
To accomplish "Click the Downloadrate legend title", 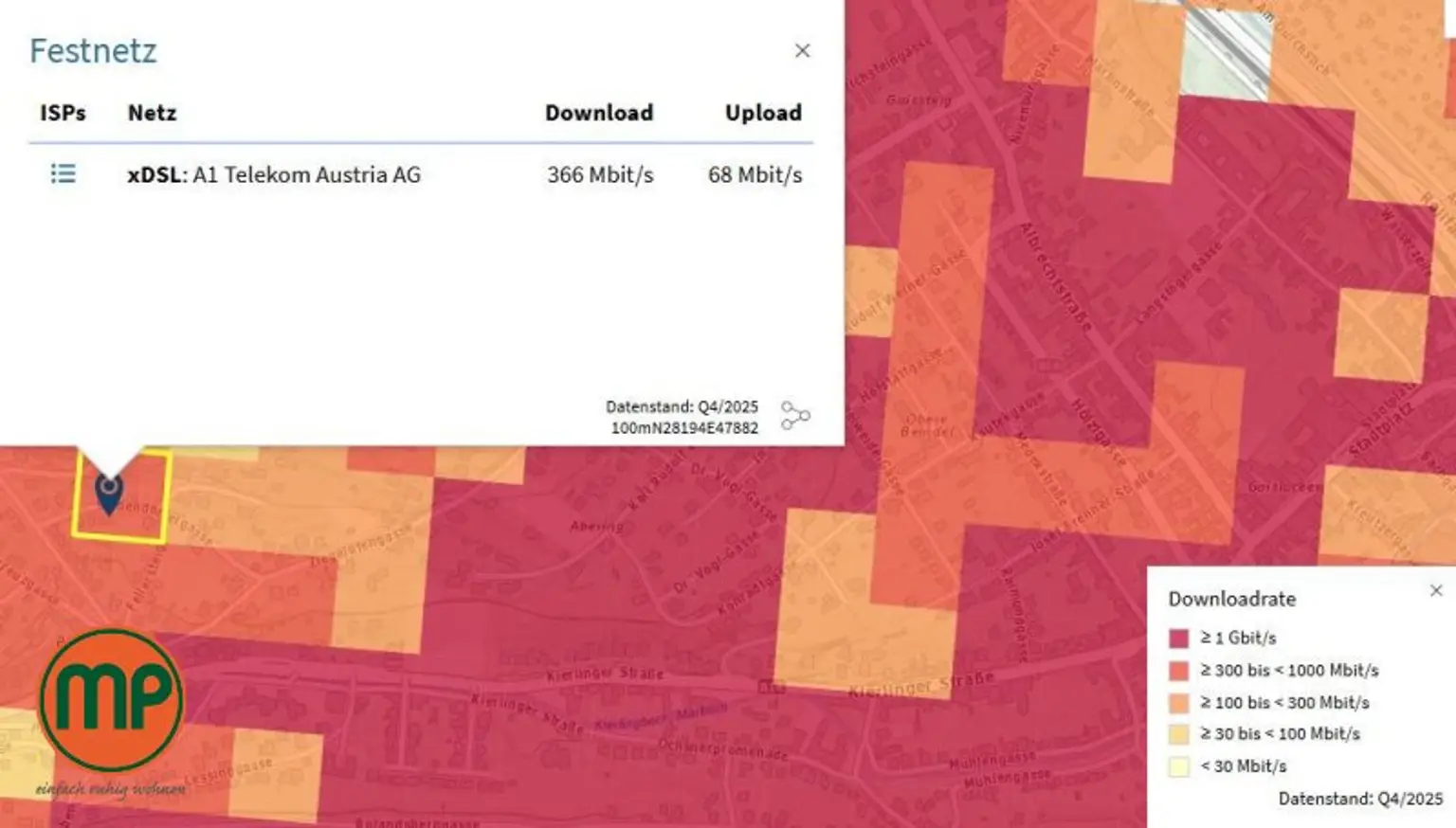I will [x=1231, y=599].
